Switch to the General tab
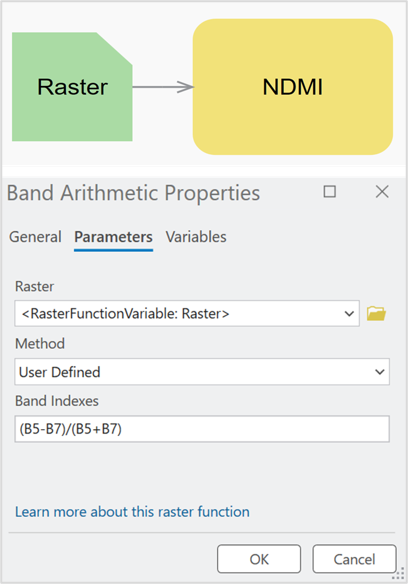The width and height of the screenshot is (408, 584). (x=35, y=237)
